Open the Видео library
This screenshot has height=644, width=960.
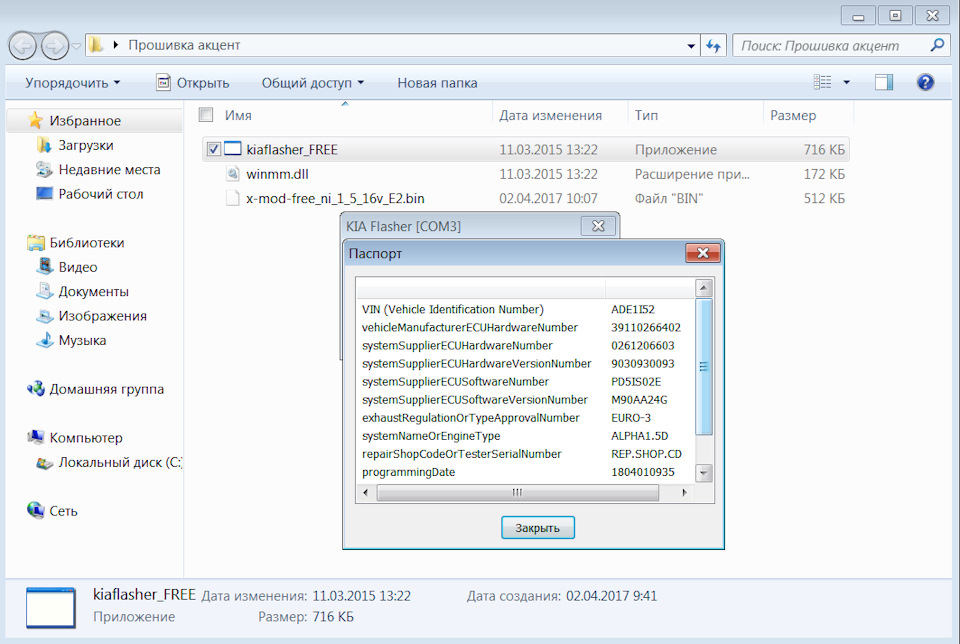(x=78, y=267)
